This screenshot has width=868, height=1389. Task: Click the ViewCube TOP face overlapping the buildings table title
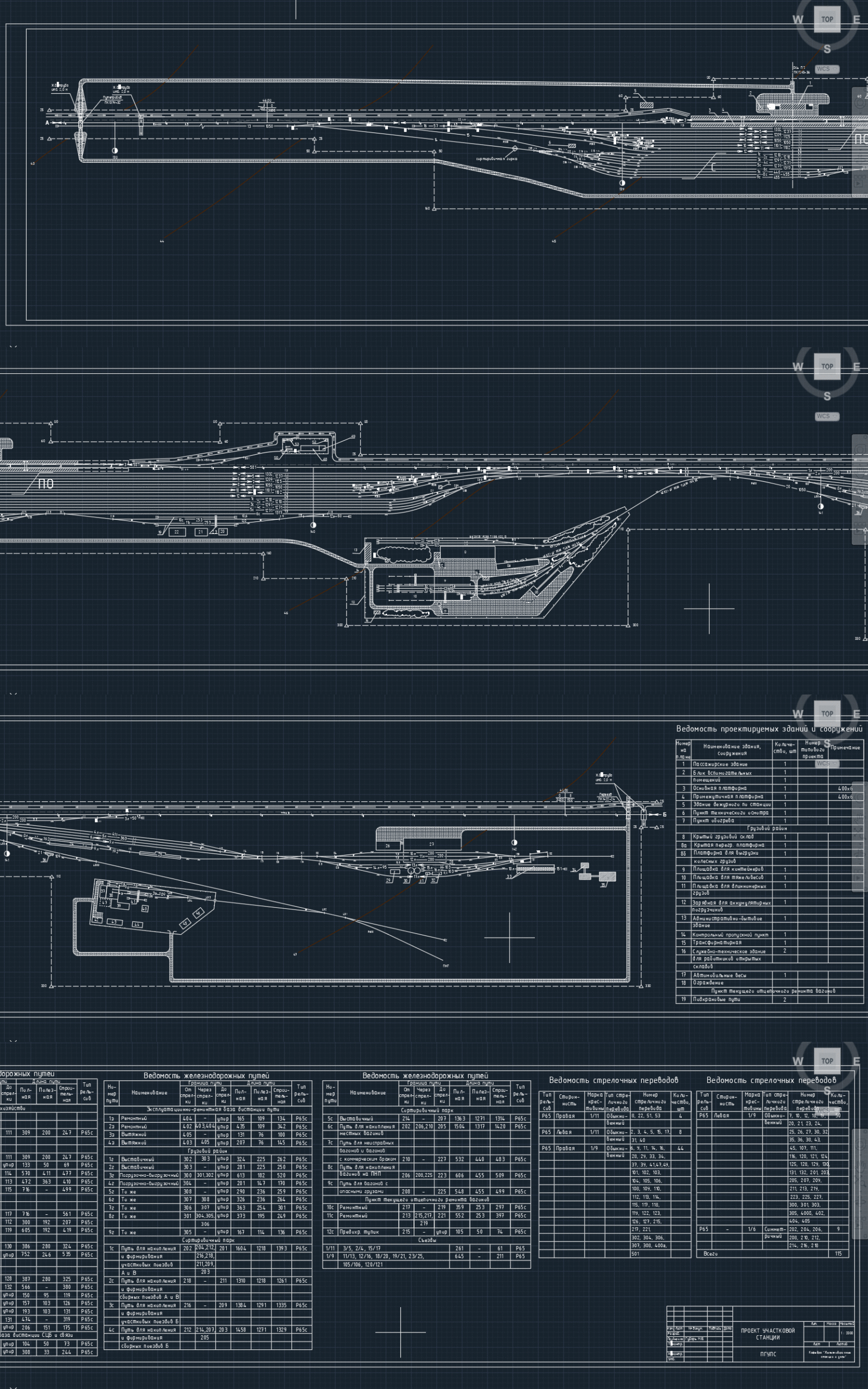(x=827, y=713)
